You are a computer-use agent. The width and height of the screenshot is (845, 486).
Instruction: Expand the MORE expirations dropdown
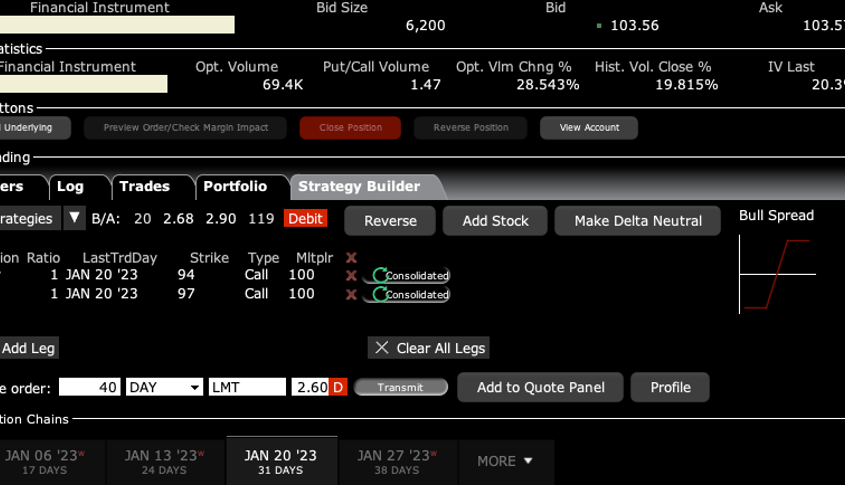[505, 461]
